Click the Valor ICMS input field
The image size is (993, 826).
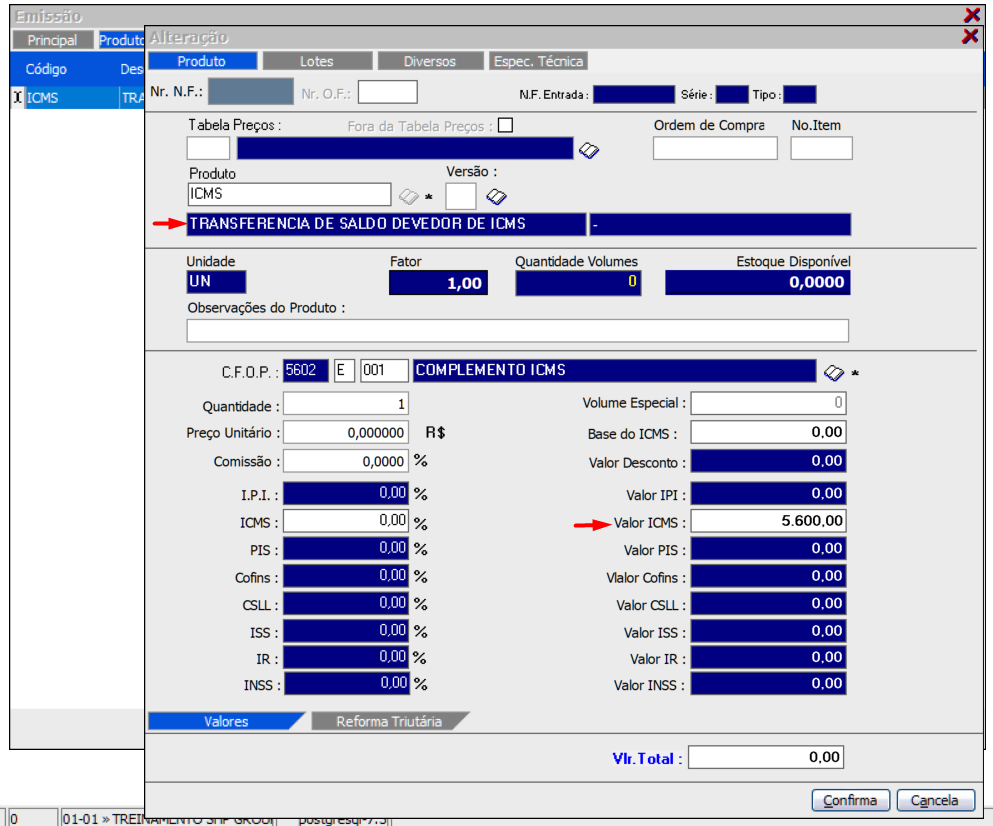pos(768,521)
